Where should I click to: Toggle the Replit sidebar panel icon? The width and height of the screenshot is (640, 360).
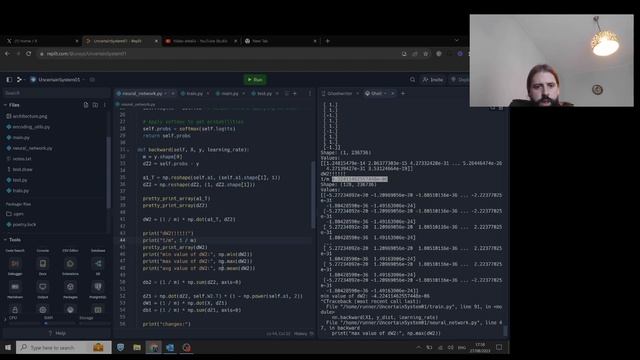pos(9,80)
